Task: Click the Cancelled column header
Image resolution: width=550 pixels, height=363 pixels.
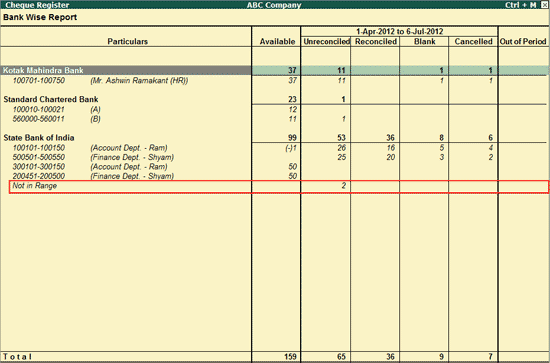Action: click(474, 41)
